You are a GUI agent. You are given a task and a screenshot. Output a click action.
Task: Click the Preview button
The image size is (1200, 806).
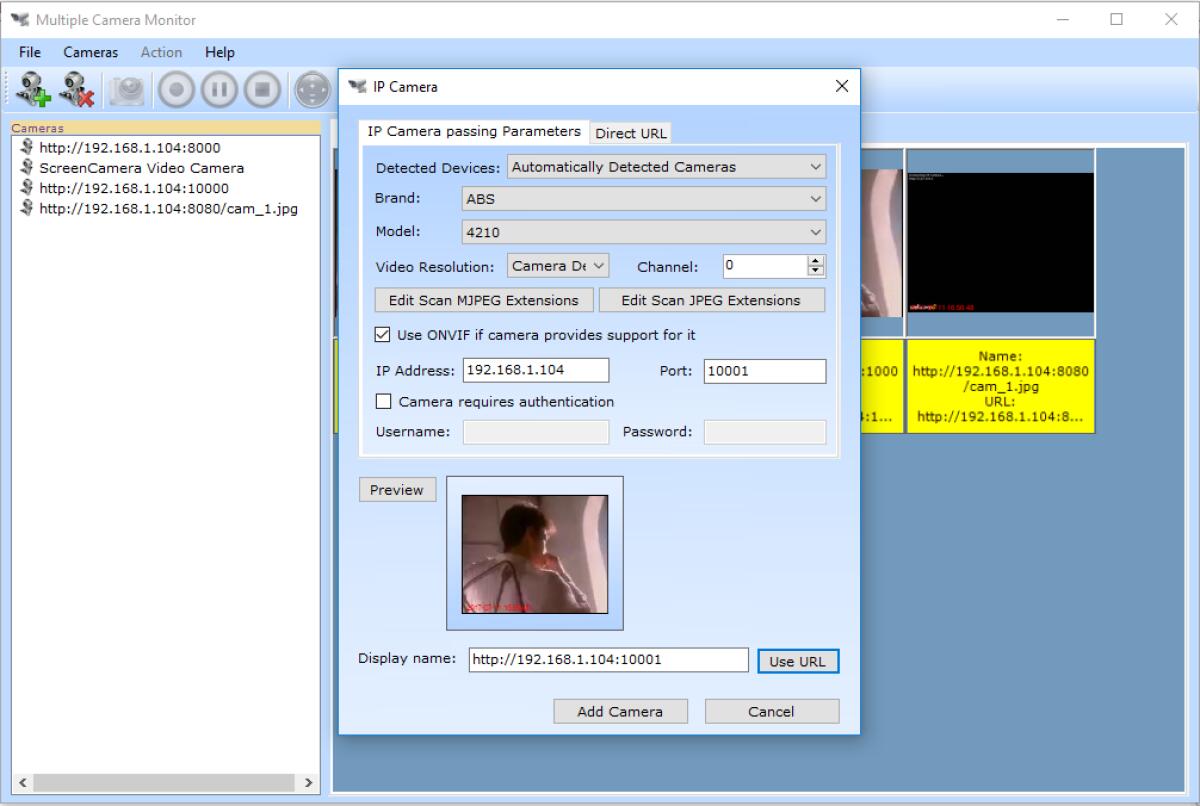tap(397, 489)
